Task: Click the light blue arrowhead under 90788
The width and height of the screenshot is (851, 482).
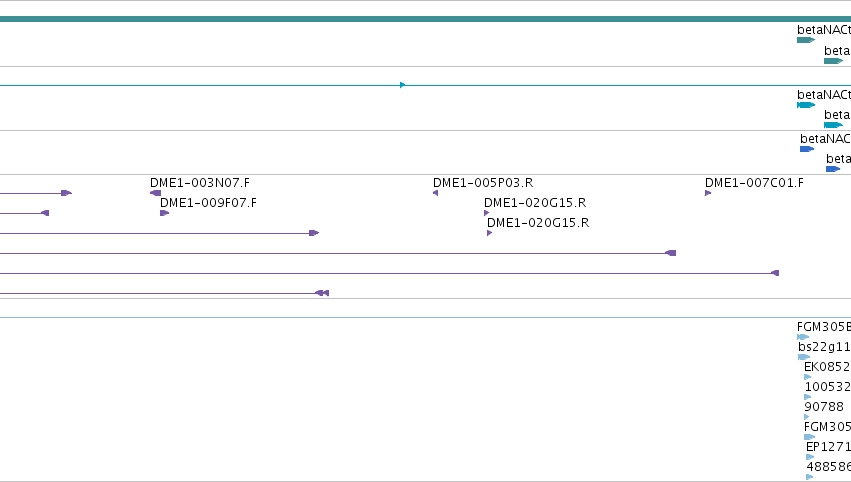Action: tap(806, 417)
